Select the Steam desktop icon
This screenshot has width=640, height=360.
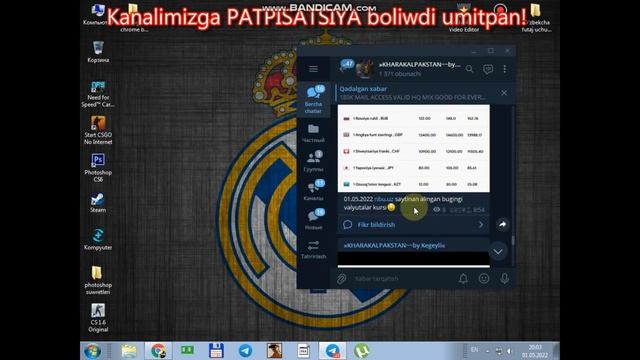tap(98, 202)
